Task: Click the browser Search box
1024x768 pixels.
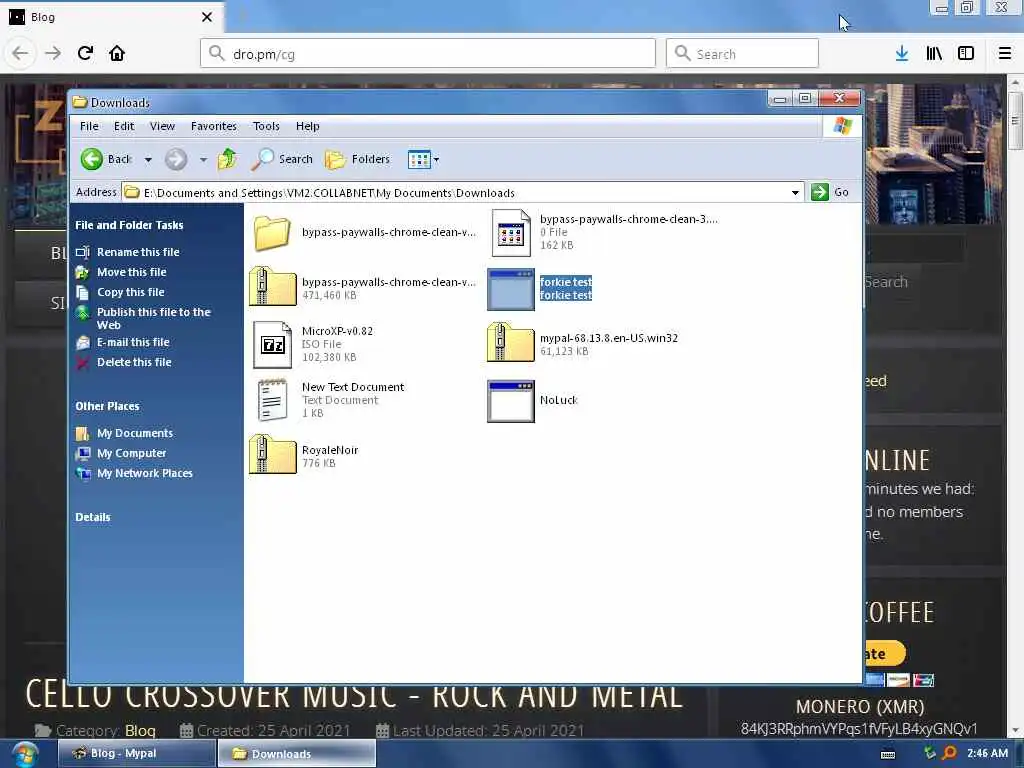Action: tap(743, 54)
